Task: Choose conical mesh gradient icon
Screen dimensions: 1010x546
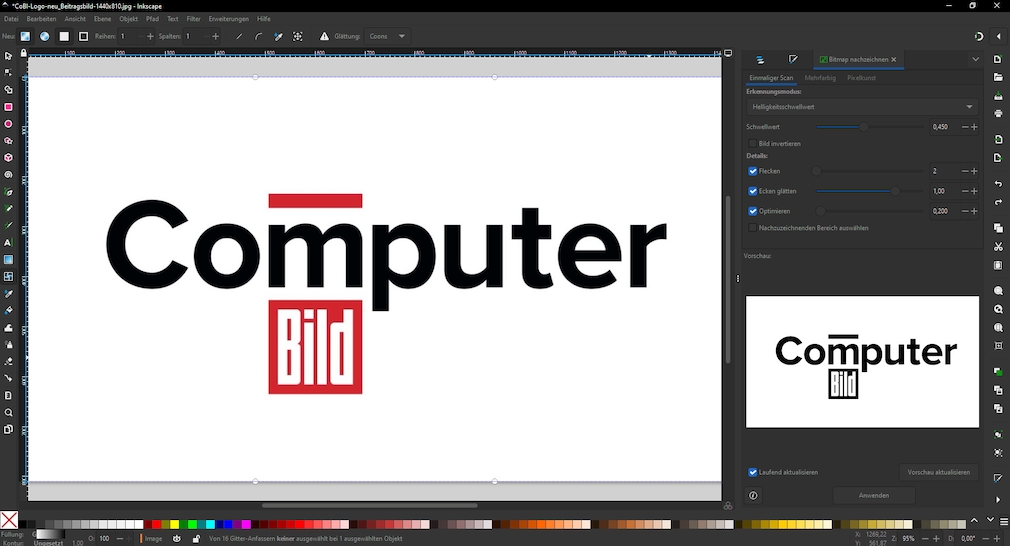Action: [x=44, y=37]
